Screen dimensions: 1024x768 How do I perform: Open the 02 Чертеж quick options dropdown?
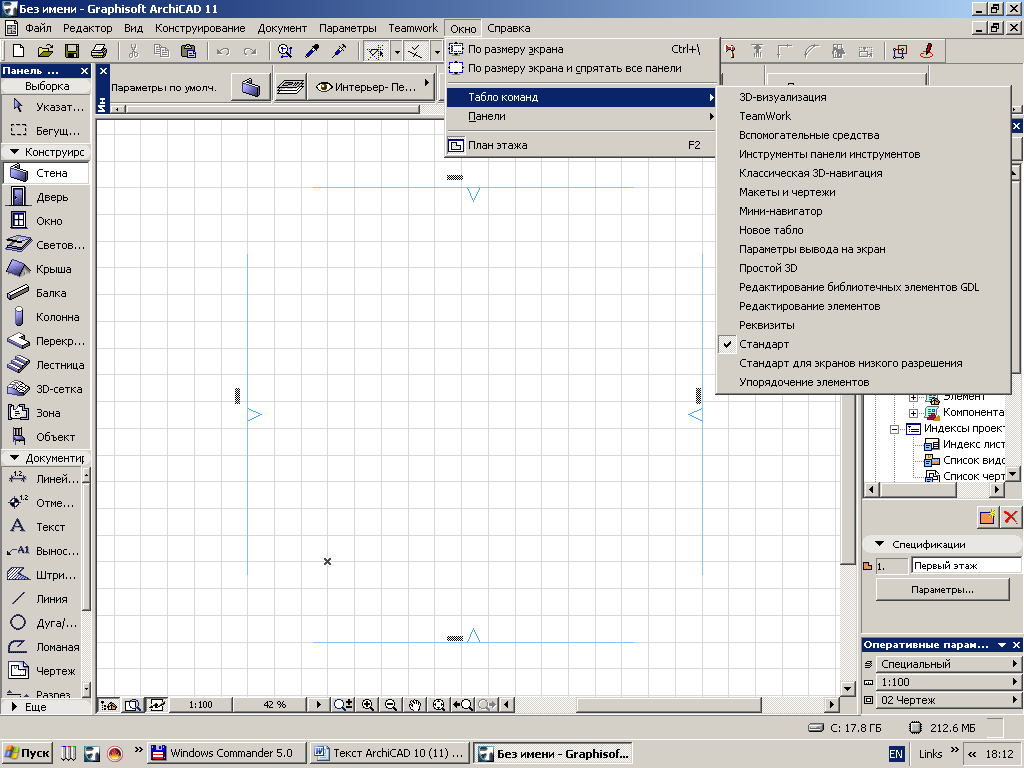[948, 700]
